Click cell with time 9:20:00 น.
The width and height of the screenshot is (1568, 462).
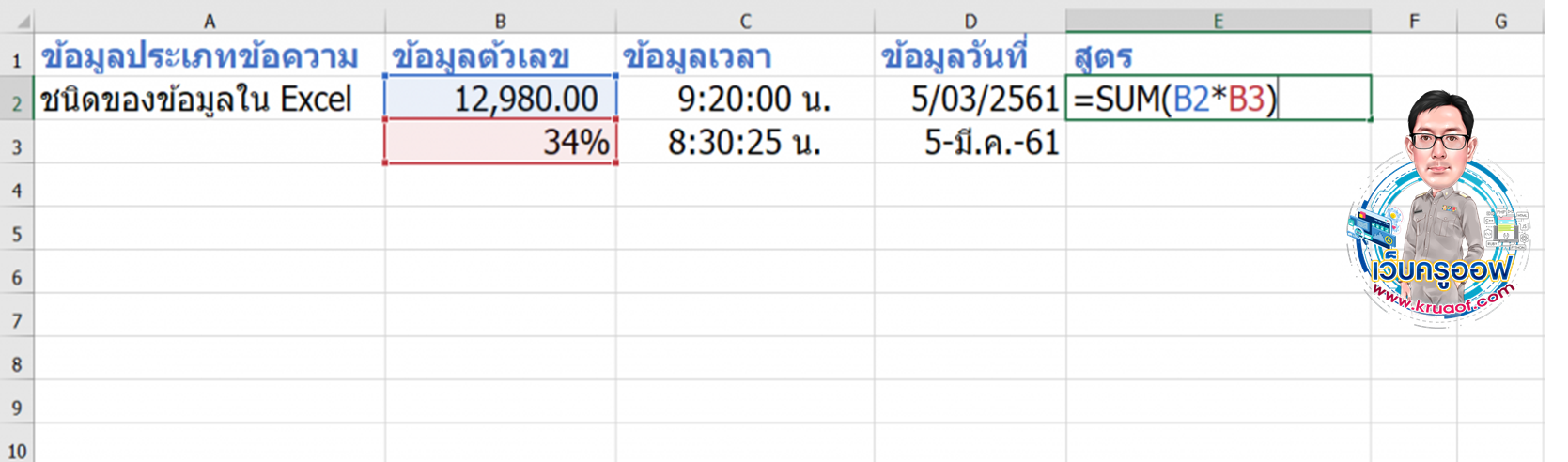[745, 99]
